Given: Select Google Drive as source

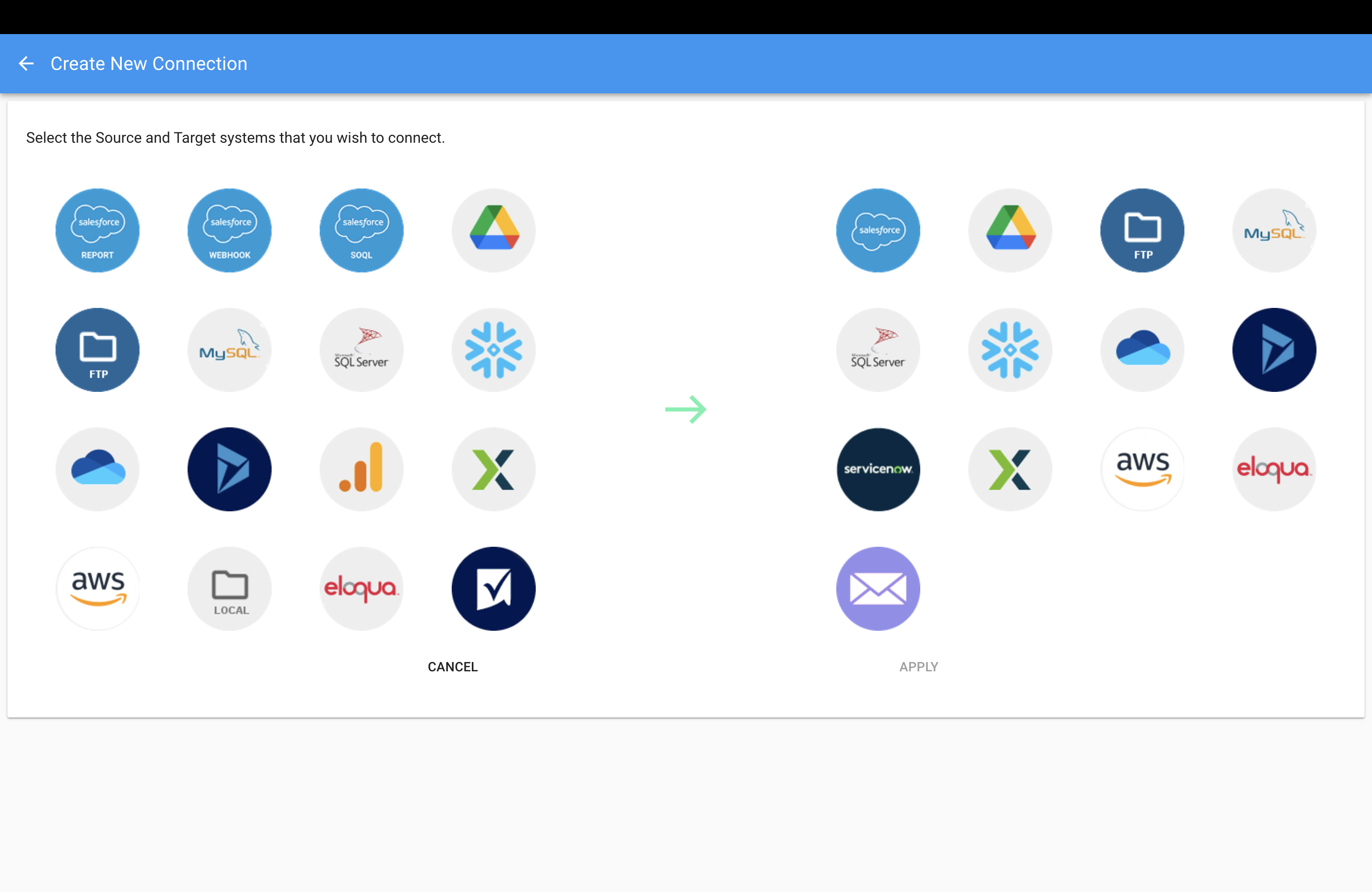Looking at the screenshot, I should coord(493,230).
